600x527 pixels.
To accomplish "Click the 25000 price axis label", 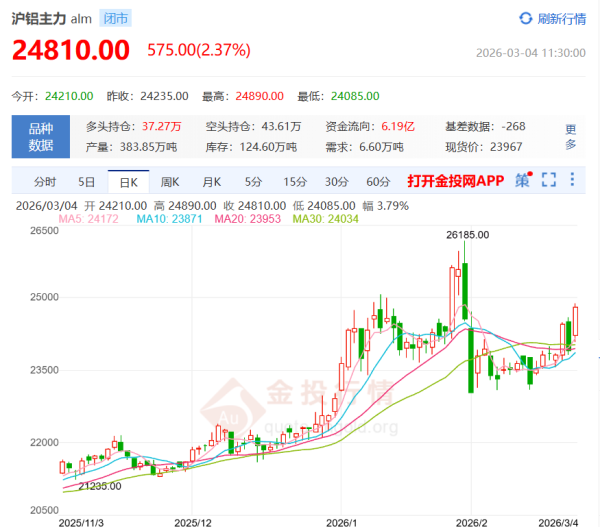I will pos(44,297).
